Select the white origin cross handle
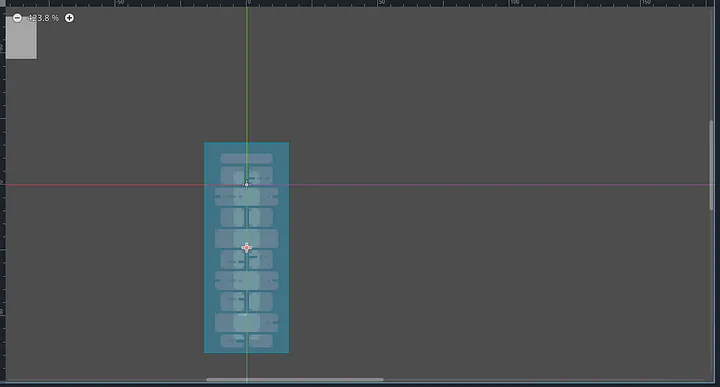This screenshot has height=387, width=720. pyautogui.click(x=247, y=185)
